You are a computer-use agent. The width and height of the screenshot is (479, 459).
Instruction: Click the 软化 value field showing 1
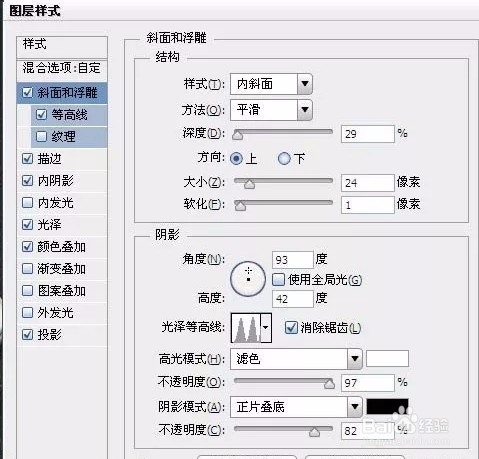point(368,205)
